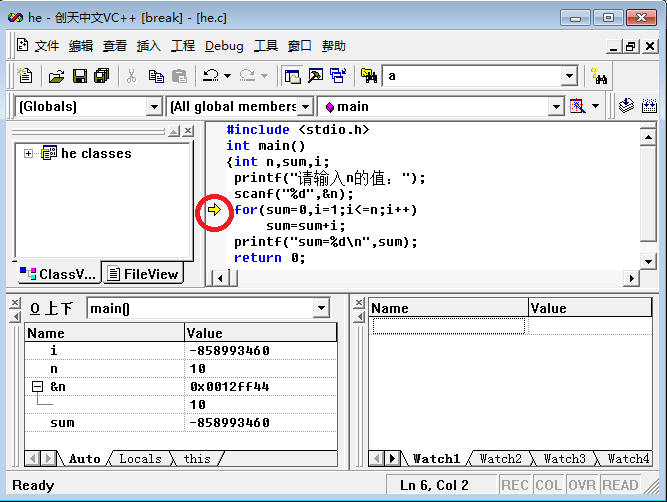Open the 工程 menu
The image size is (667, 502).
tap(183, 46)
